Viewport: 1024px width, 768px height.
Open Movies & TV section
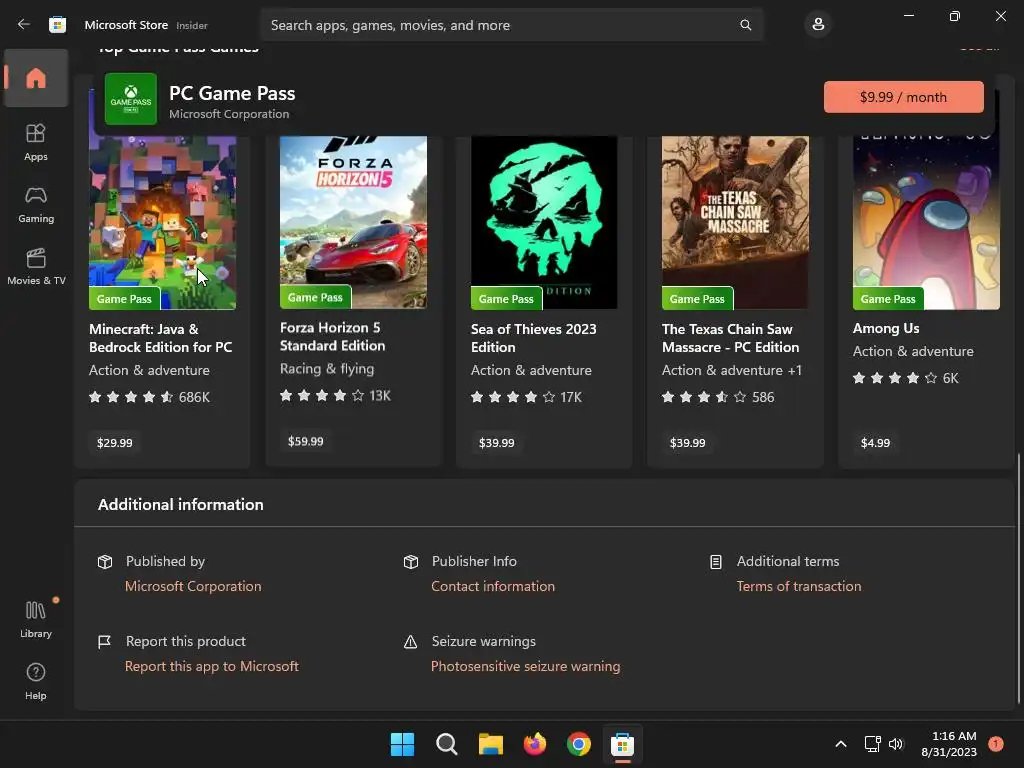click(36, 266)
